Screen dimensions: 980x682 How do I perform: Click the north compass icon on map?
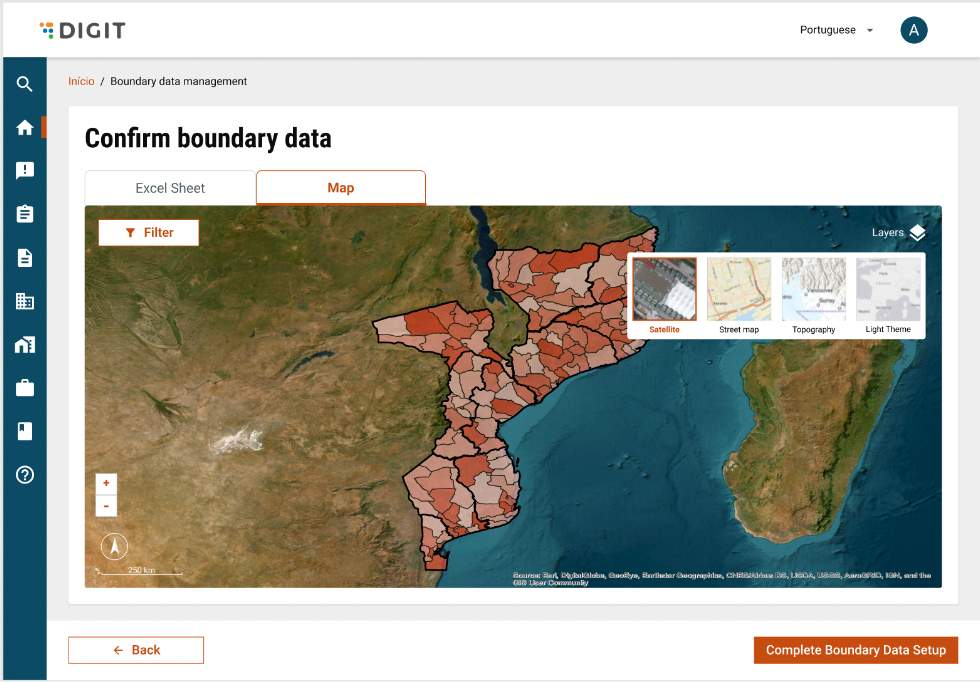point(115,547)
